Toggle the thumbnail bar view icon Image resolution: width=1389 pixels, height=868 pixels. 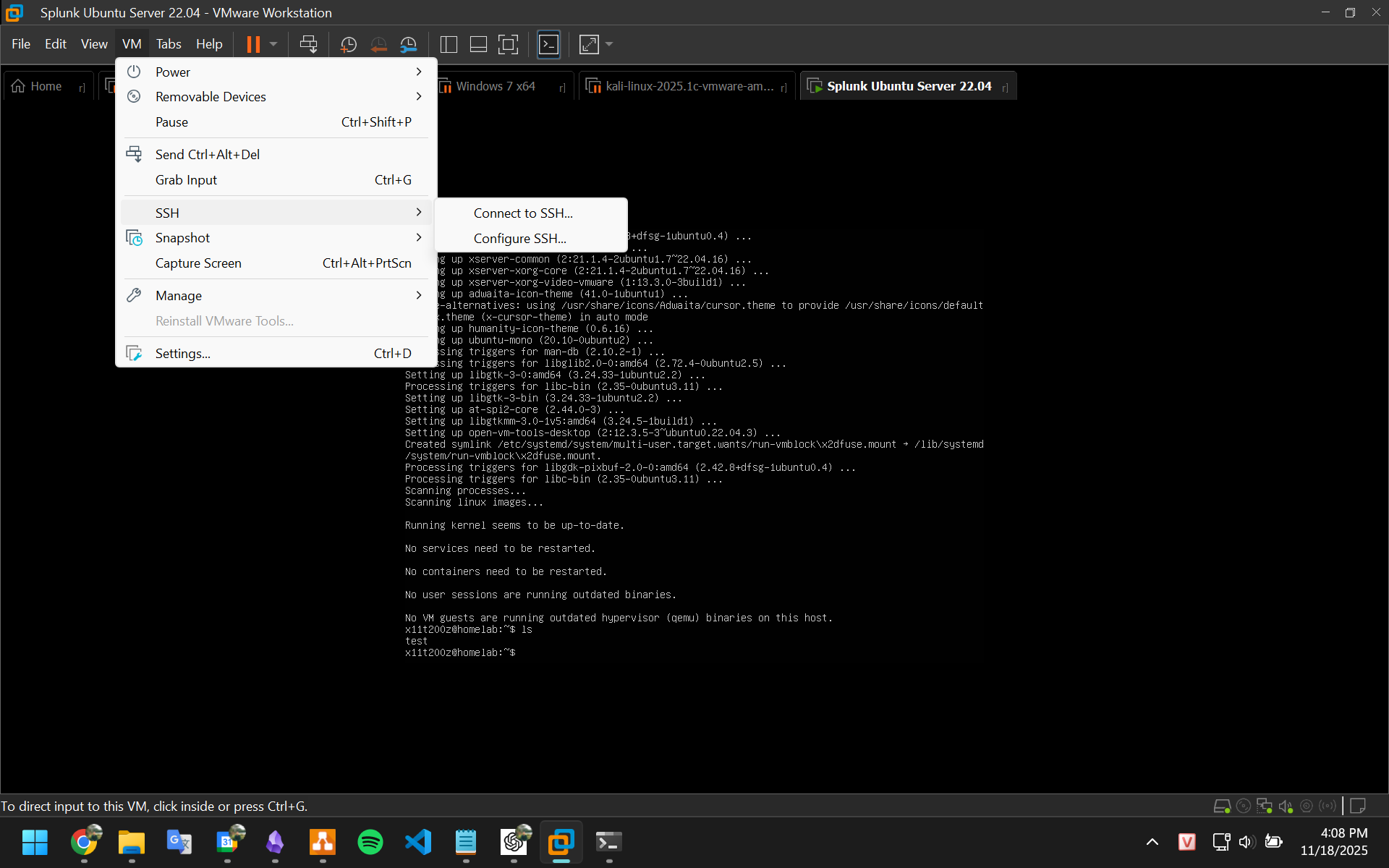coord(478,44)
